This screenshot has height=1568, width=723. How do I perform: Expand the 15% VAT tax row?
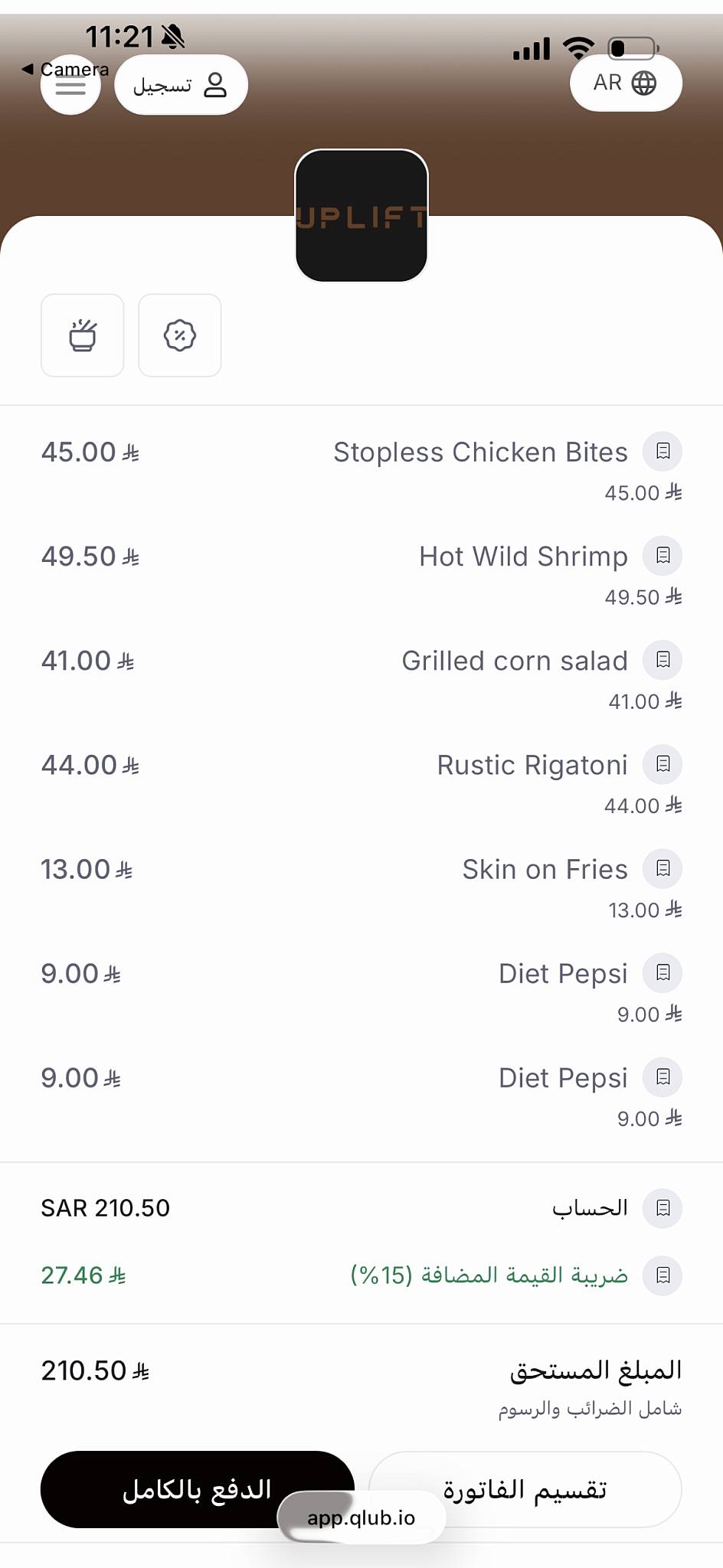(x=361, y=1276)
